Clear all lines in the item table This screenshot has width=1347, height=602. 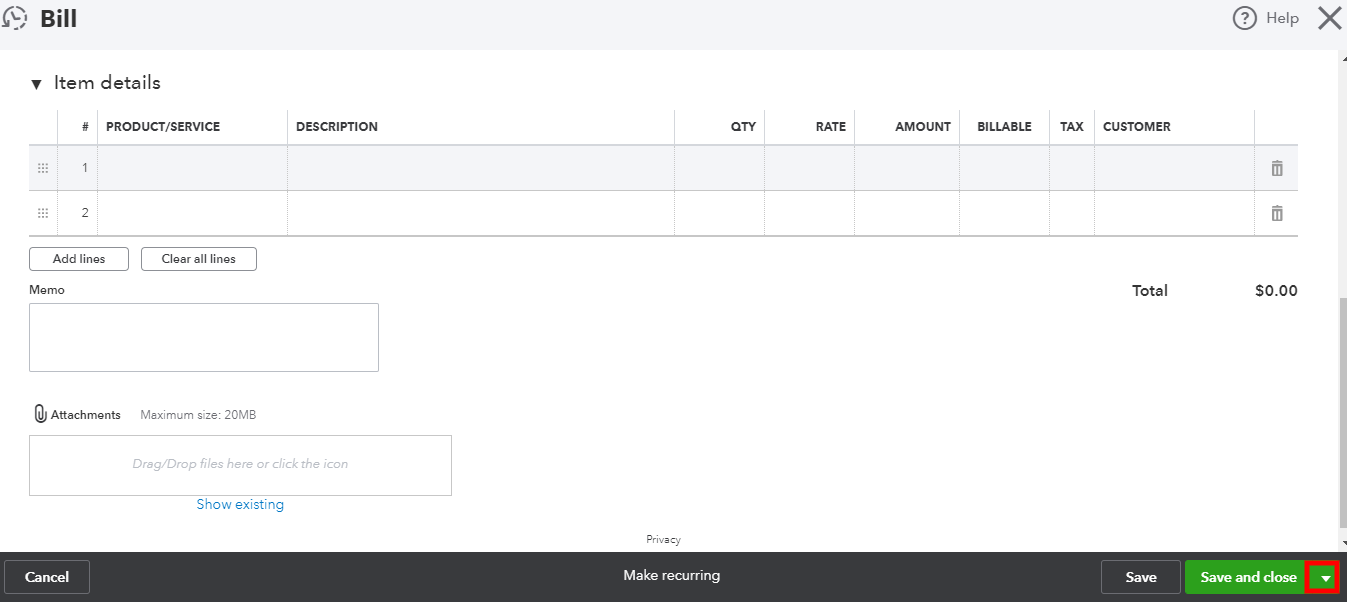pos(198,258)
